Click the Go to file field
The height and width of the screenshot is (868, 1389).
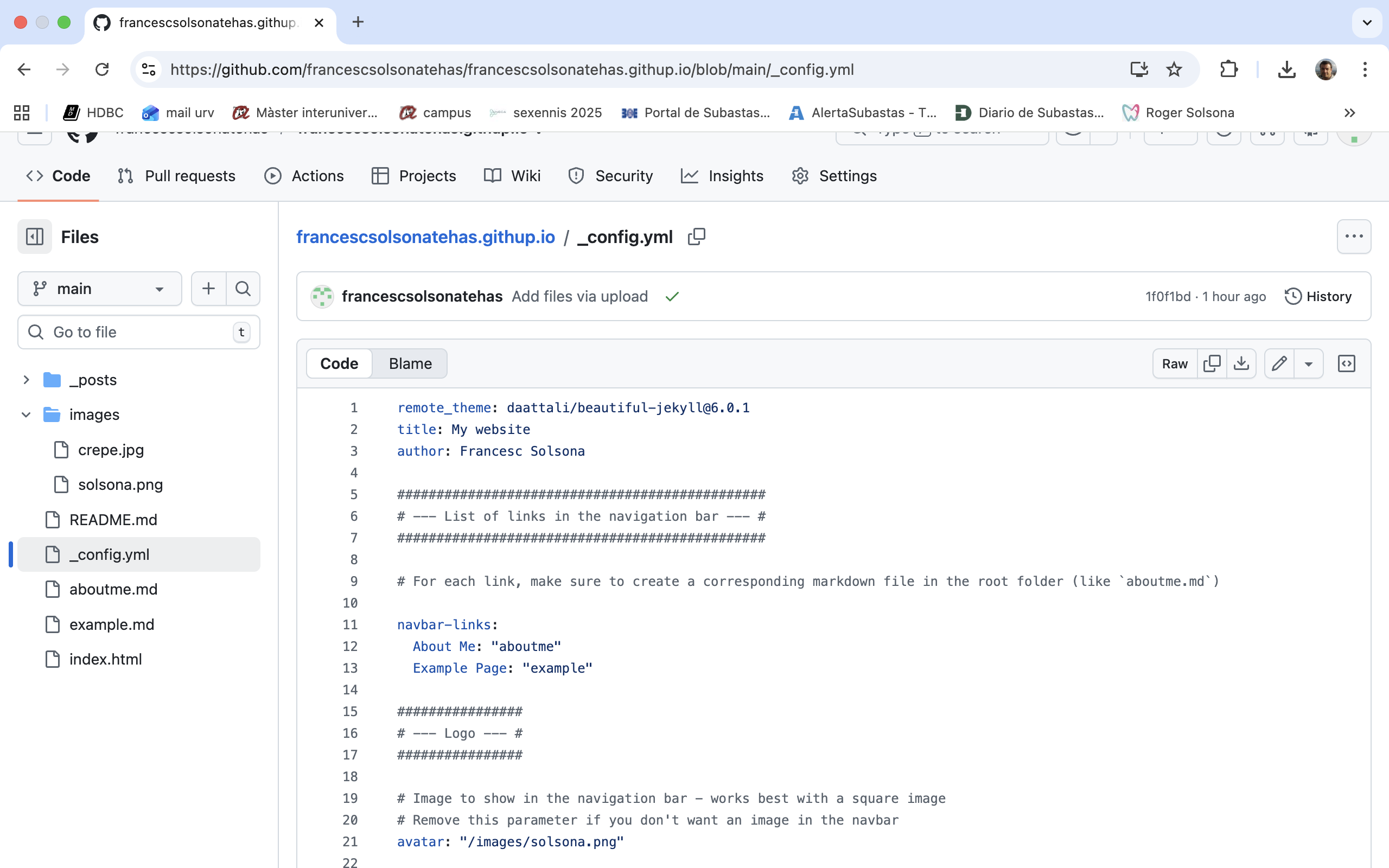[138, 332]
